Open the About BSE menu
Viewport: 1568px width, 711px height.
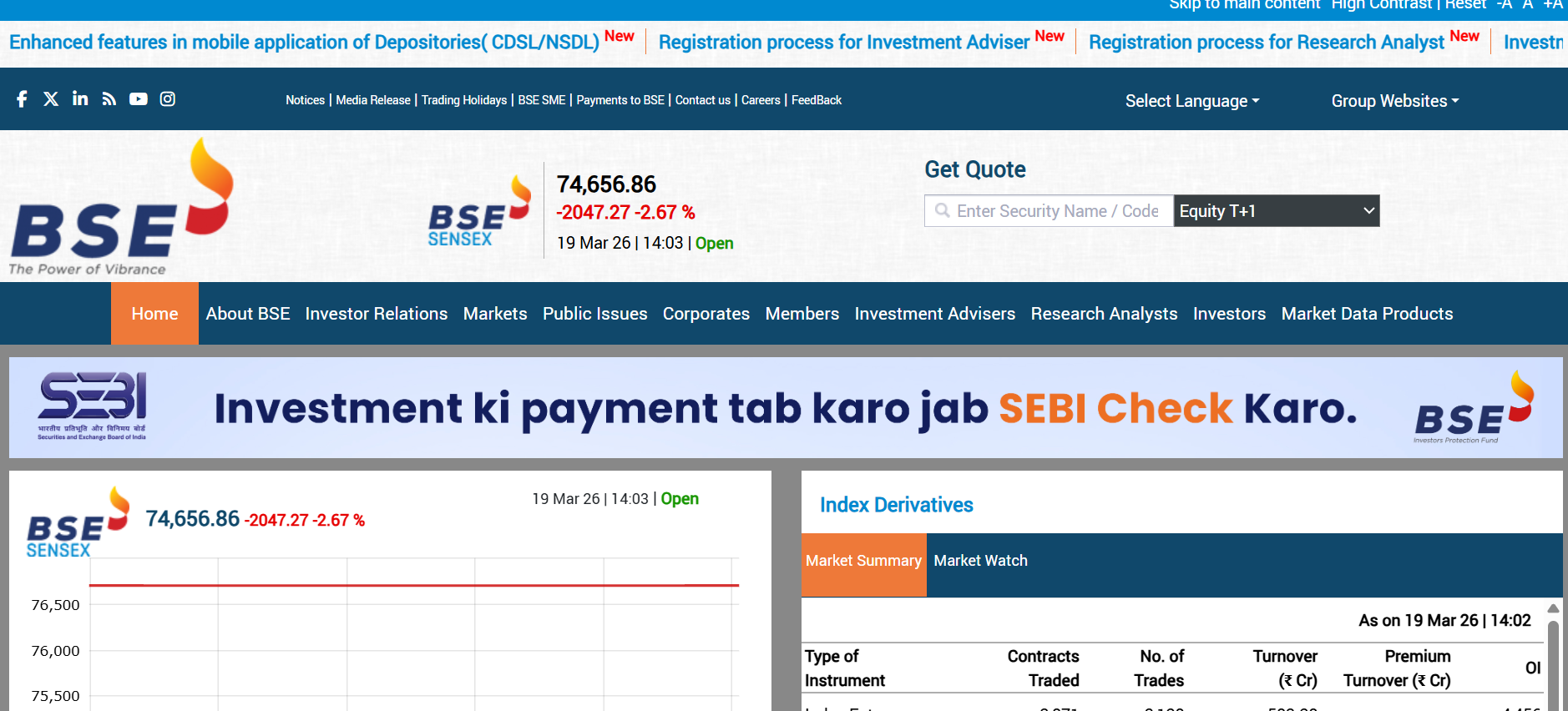(x=248, y=314)
